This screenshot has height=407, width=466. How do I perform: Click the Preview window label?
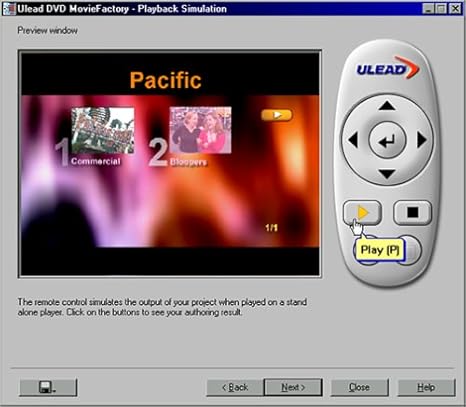pyautogui.click(x=47, y=31)
